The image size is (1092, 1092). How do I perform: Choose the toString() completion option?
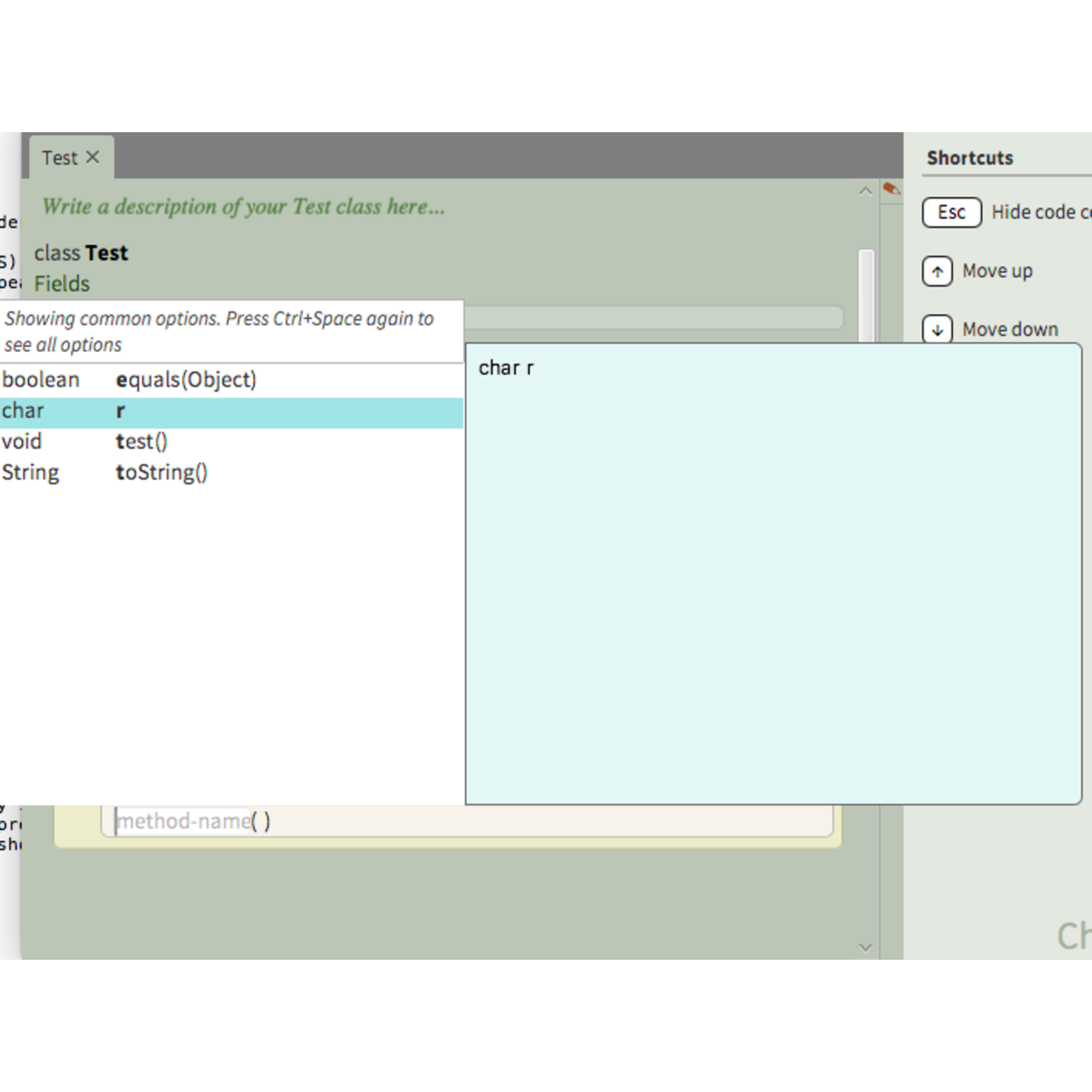161,473
